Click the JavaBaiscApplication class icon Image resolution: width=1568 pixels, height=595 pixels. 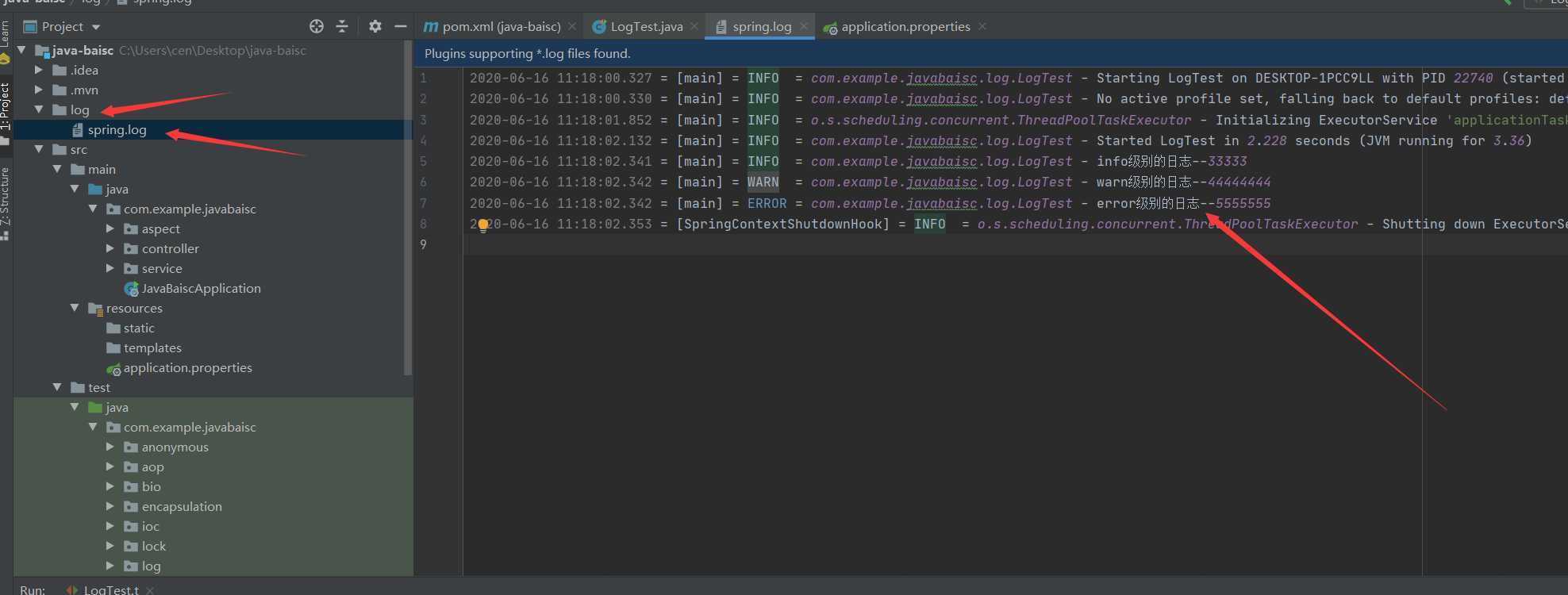132,289
